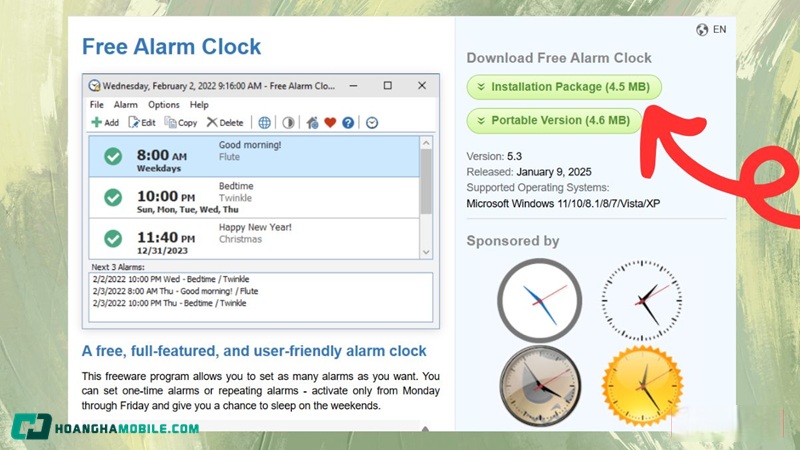Click the Copy alarm toolbar icon

tap(181, 123)
